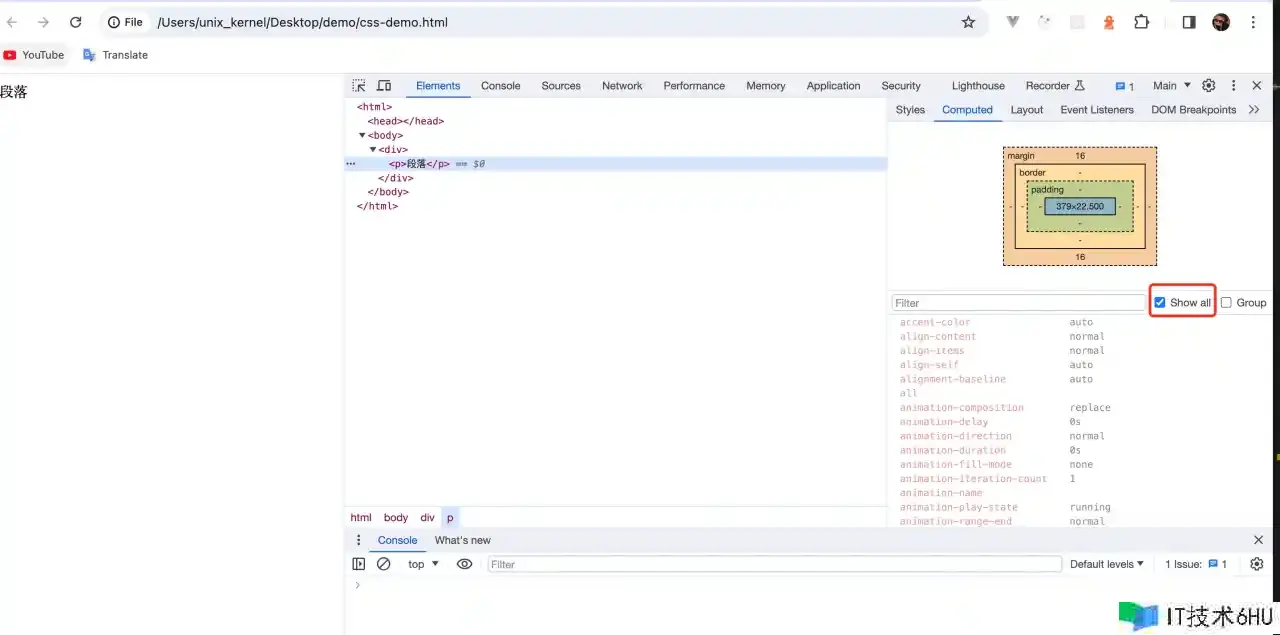1280x635 pixels.
Task: Switch to the Network tab
Action: pos(622,86)
